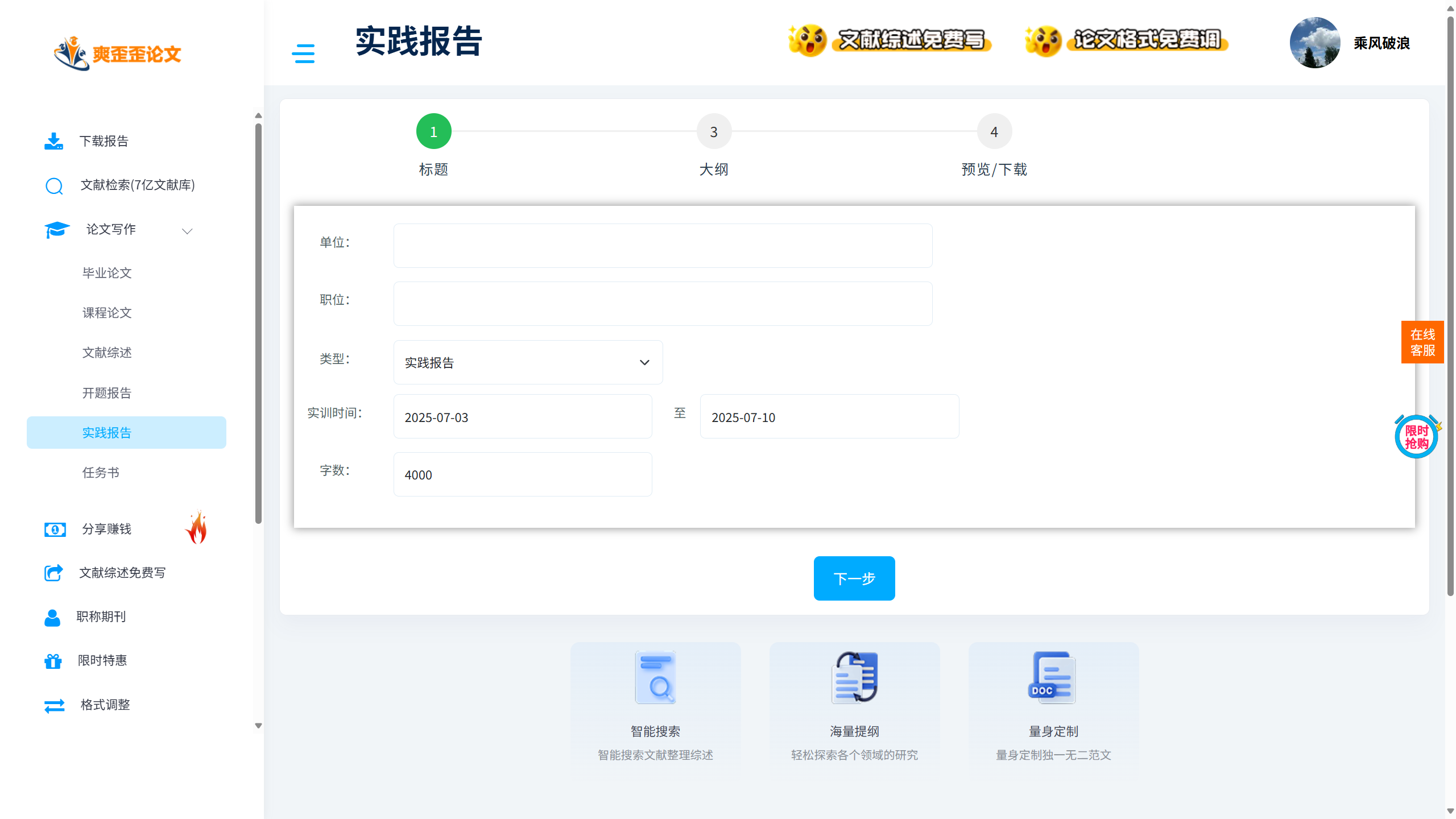Click the training start date field
The width and height of the screenshot is (1456, 819).
coord(522,417)
